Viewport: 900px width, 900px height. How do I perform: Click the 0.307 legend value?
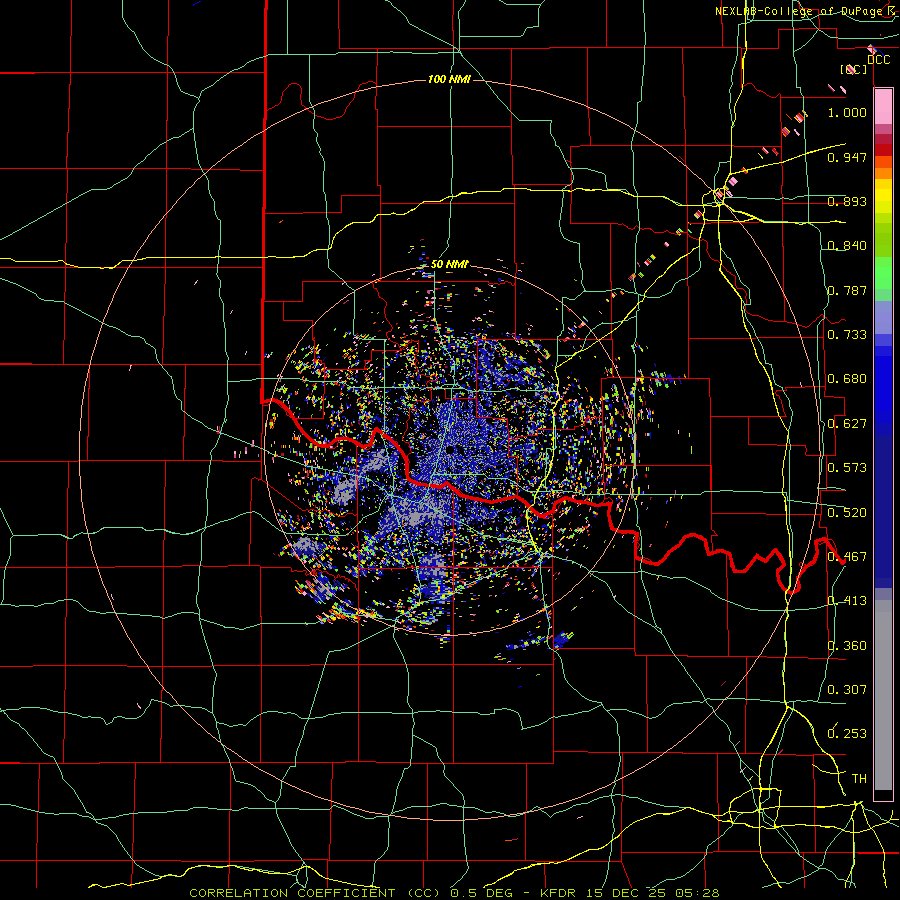point(847,690)
